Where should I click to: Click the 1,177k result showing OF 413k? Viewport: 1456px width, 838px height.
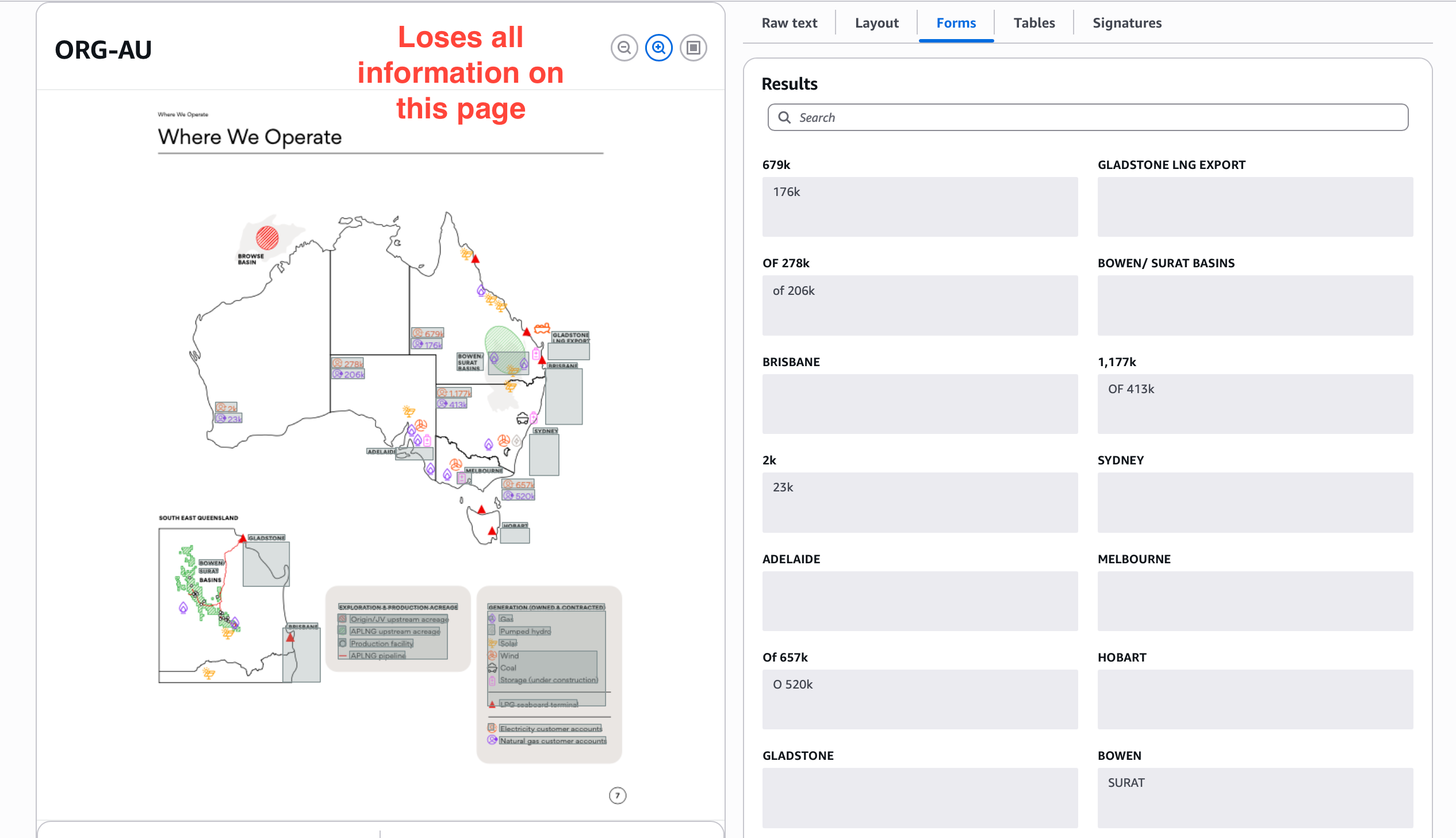click(x=1255, y=403)
